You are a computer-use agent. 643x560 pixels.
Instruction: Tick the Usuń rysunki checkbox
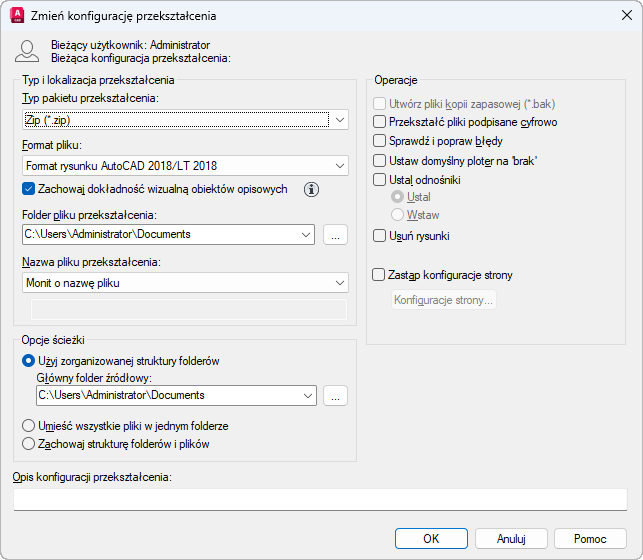[x=379, y=236]
